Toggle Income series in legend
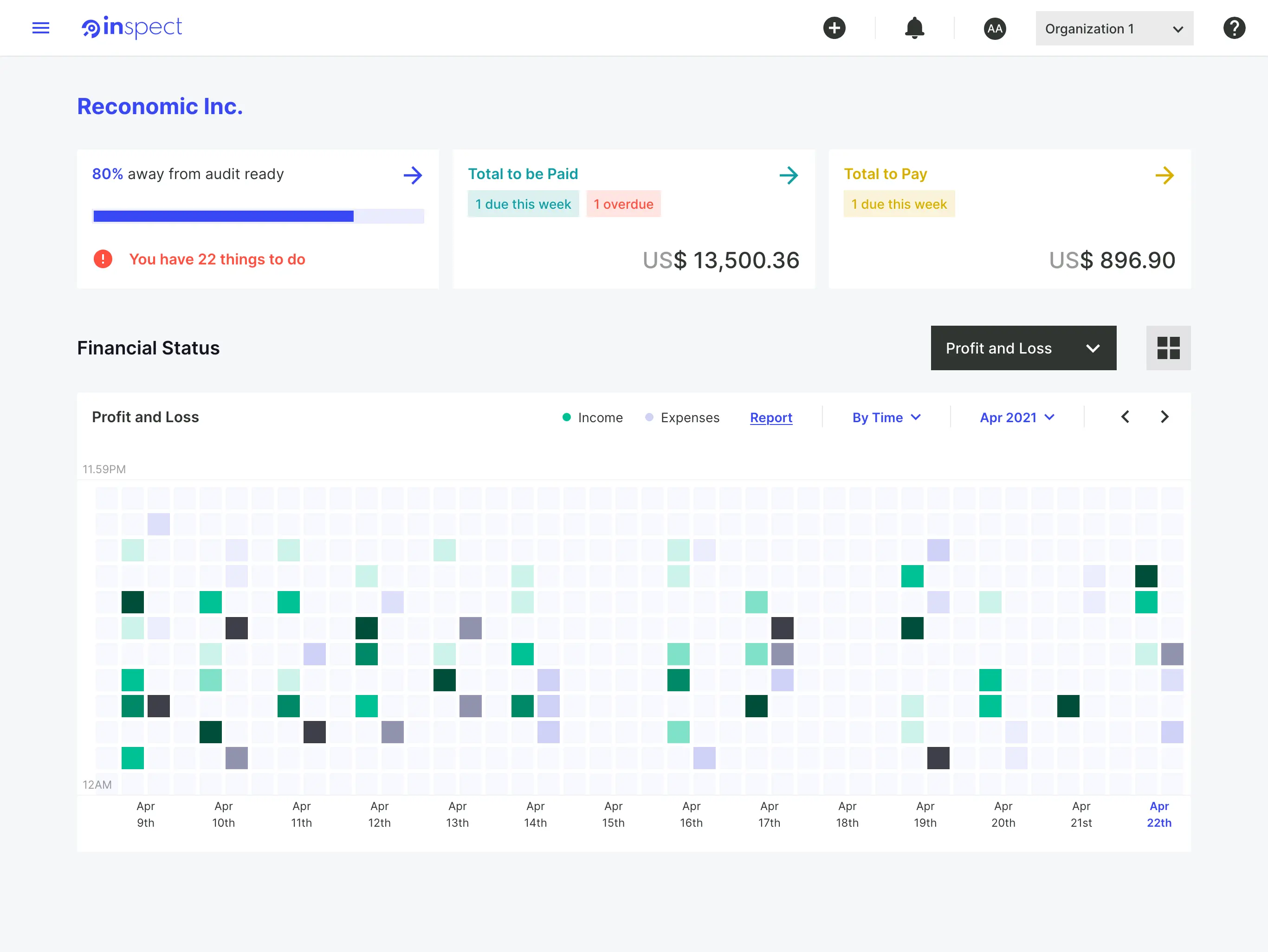The width and height of the screenshot is (1268, 952). pyautogui.click(x=593, y=417)
